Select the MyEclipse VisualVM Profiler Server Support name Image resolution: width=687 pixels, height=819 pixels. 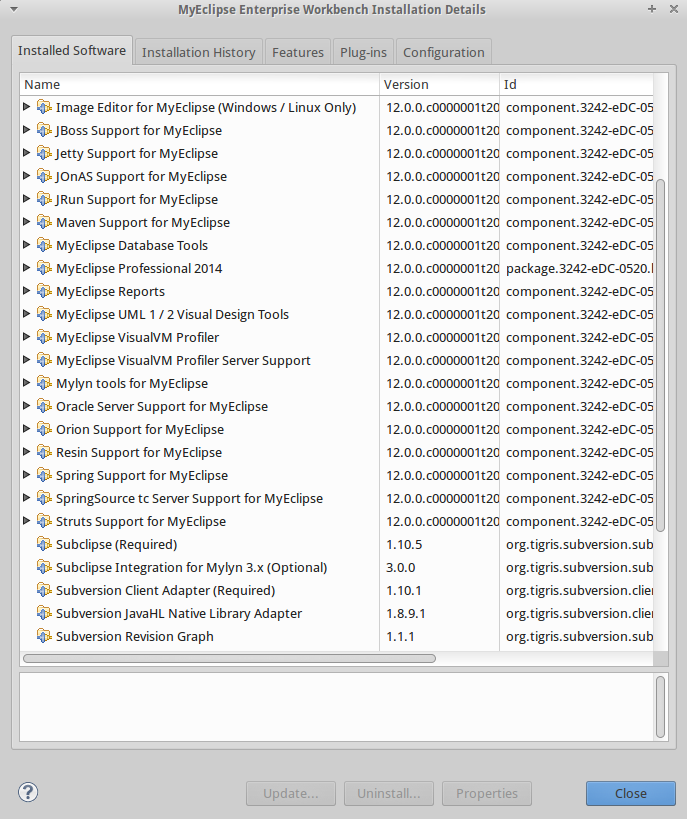pyautogui.click(x=183, y=360)
